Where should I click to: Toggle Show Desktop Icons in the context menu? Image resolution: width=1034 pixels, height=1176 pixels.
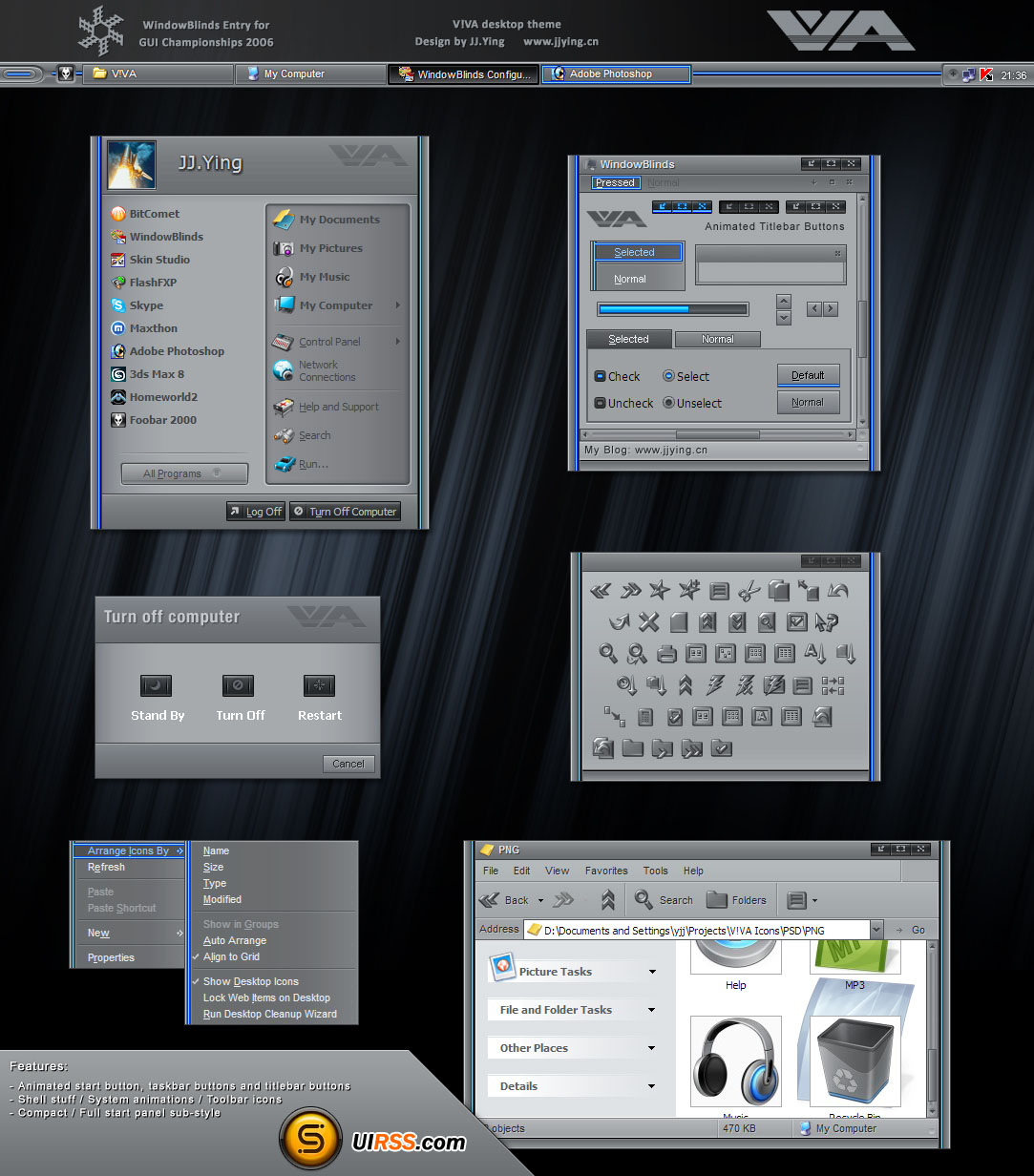click(x=272, y=981)
